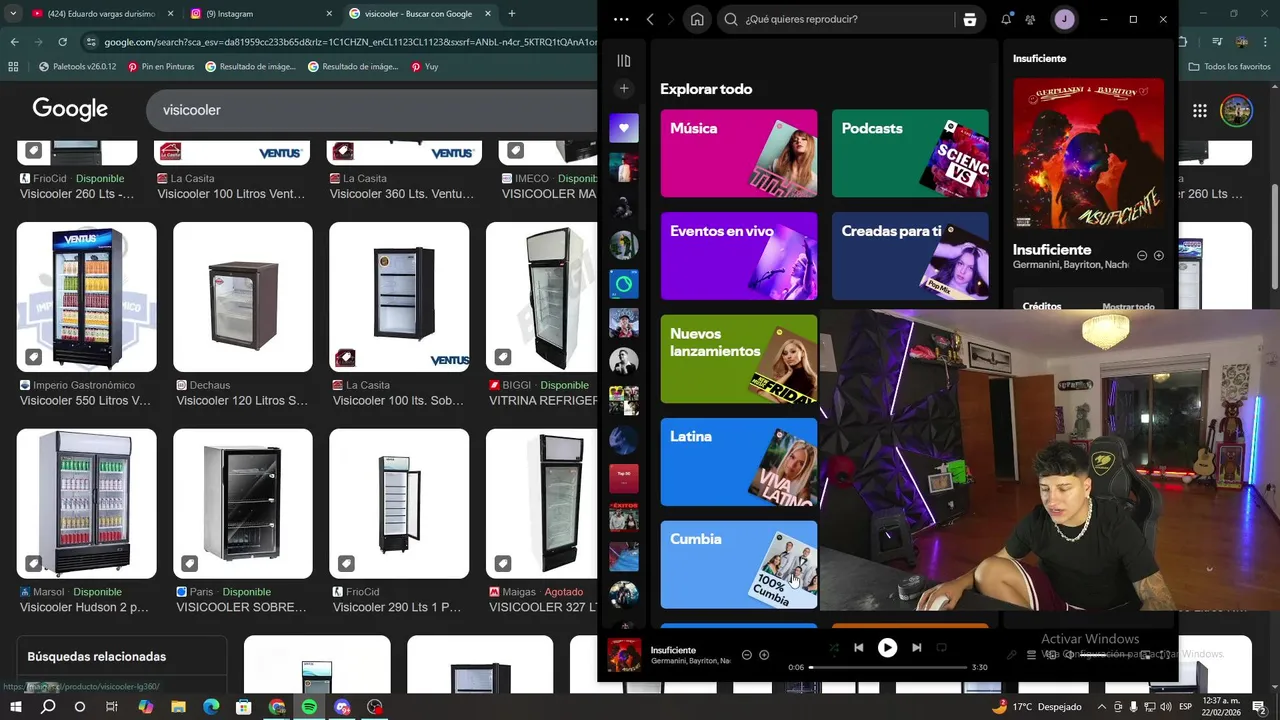This screenshot has height=720, width=1280.
Task: Open the Podcasts category card
Action: (910, 153)
